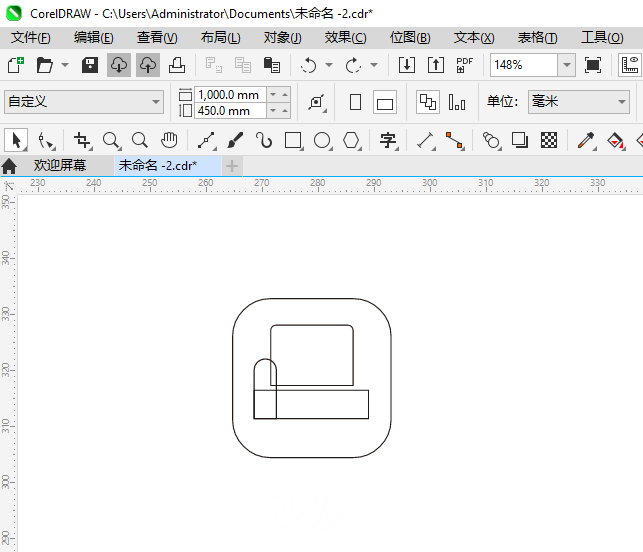Click the cloud download icon
643x552 pixels.
[x=119, y=65]
